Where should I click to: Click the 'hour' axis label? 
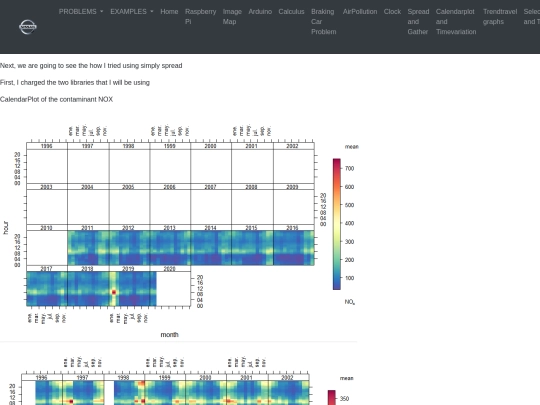tap(6, 228)
